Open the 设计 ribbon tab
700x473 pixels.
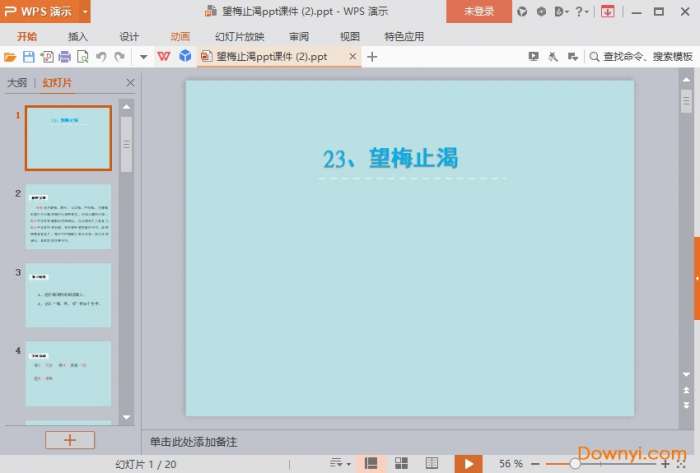point(129,37)
